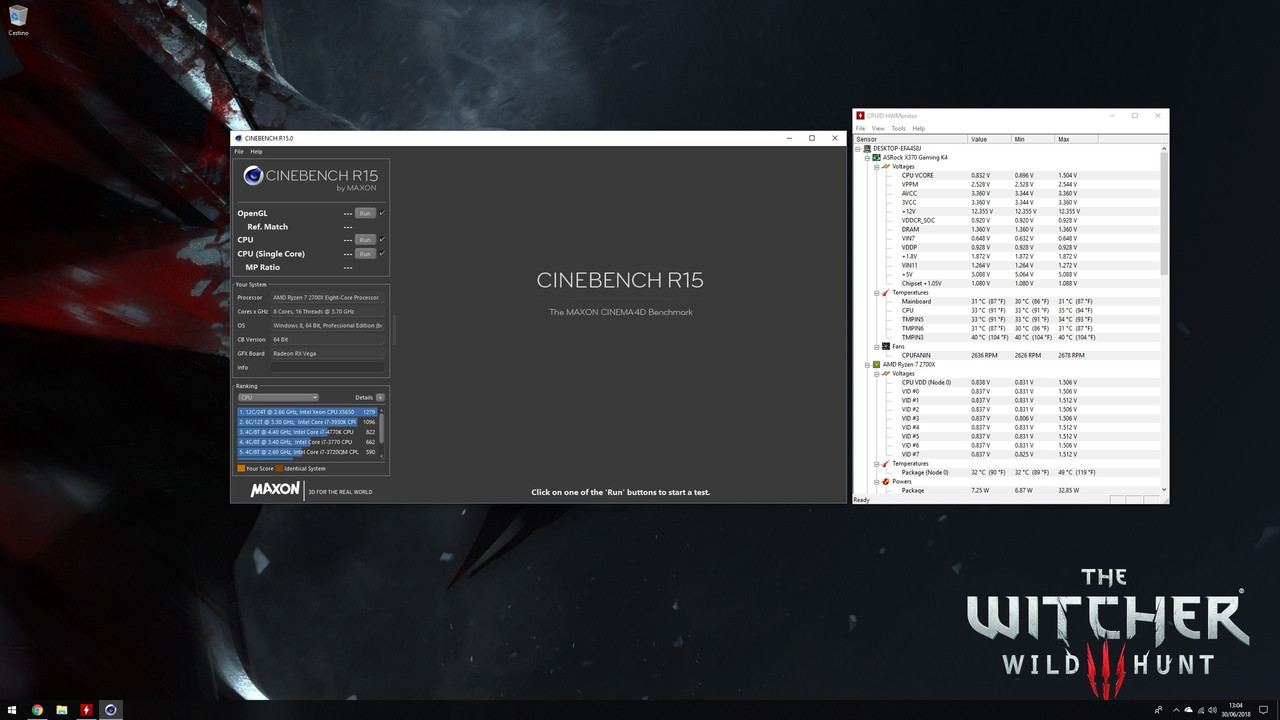This screenshot has height=720, width=1280.
Task: Collapse the DESKTOP-EFA4S8J tree node
Action: pyautogui.click(x=859, y=148)
